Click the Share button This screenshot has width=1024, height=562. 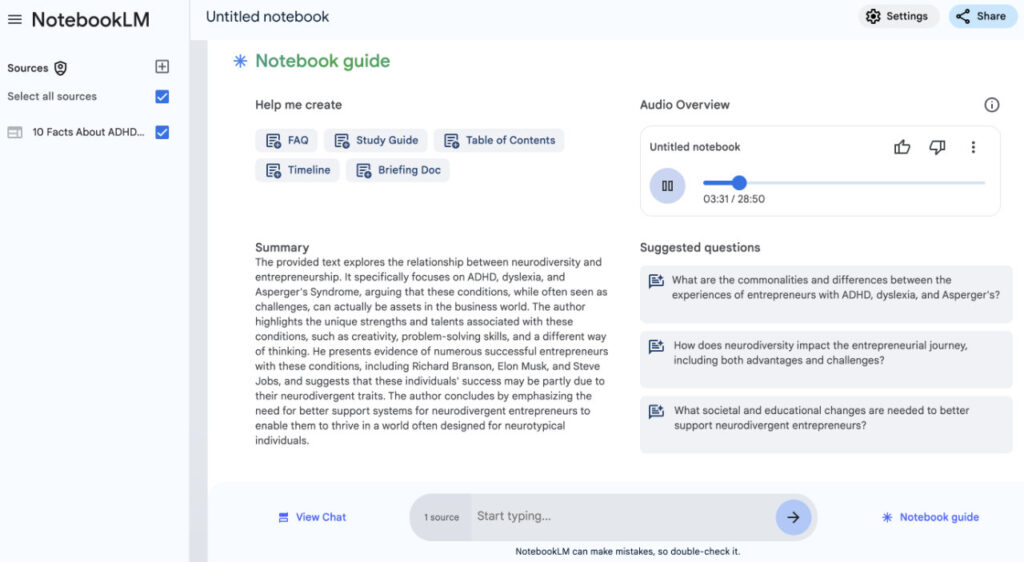982,16
